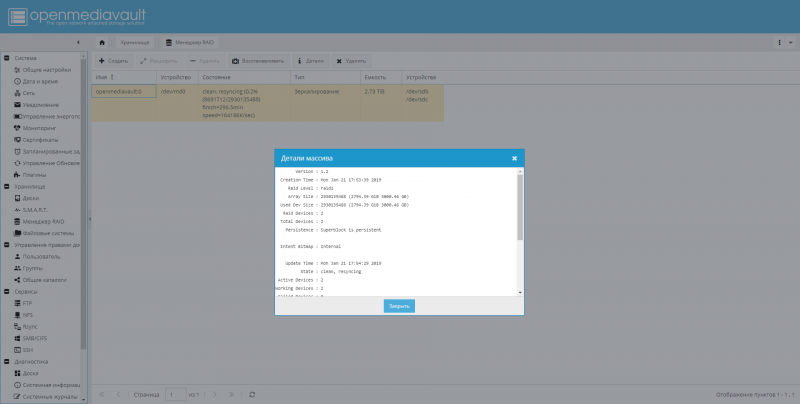Click the Зеркалирование type cell
Viewport: 800px width, 404px height.
pyautogui.click(x=325, y=104)
